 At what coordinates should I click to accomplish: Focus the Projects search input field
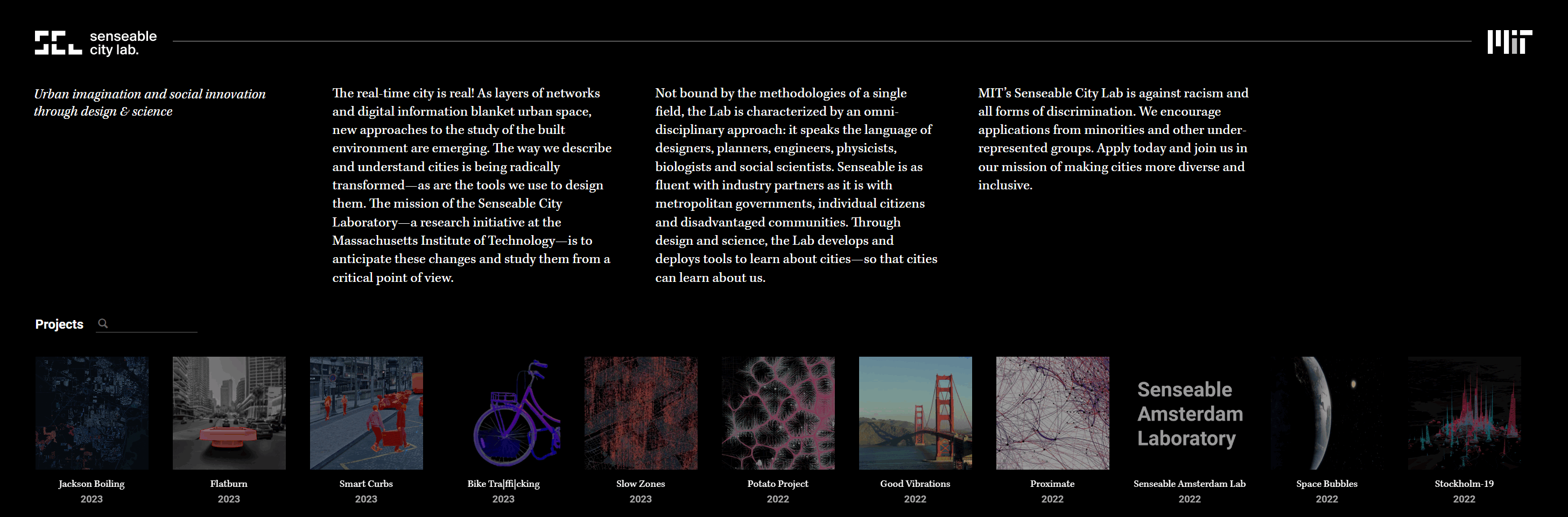point(153,323)
